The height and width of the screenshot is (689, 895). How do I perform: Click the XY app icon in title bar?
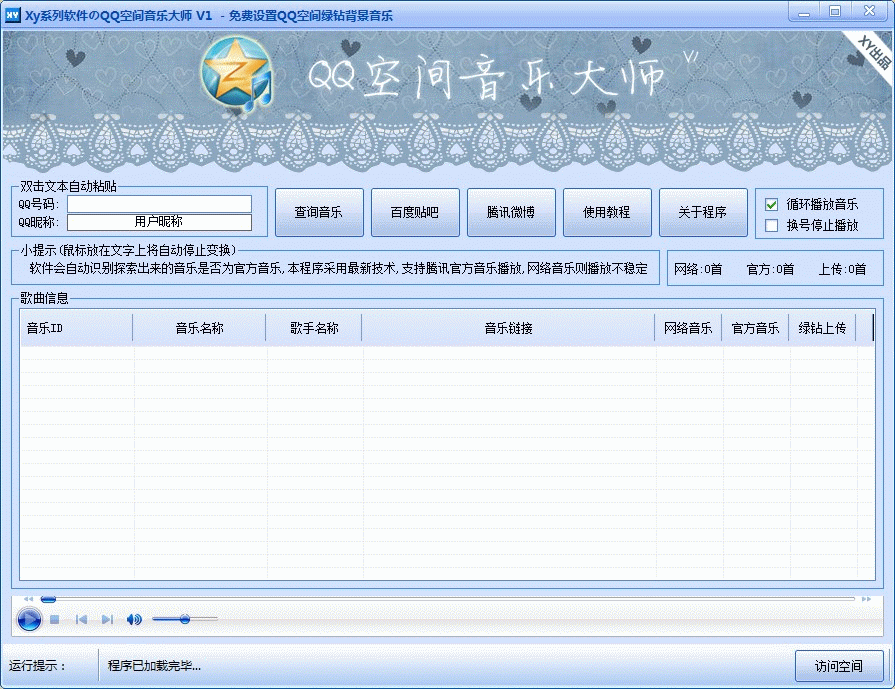coord(12,15)
